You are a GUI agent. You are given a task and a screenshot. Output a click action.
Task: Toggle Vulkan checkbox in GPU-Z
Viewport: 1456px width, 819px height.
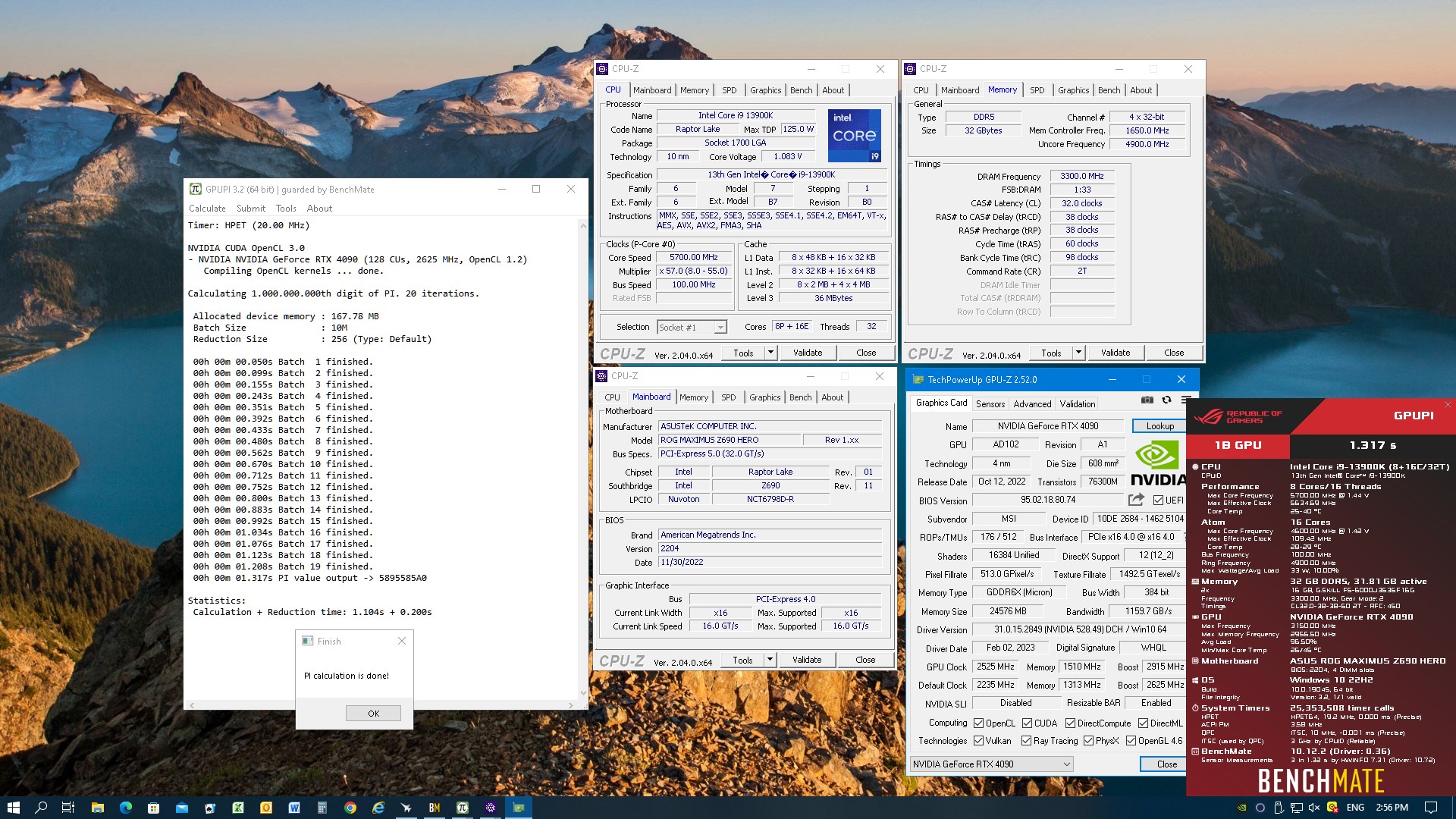tap(978, 741)
